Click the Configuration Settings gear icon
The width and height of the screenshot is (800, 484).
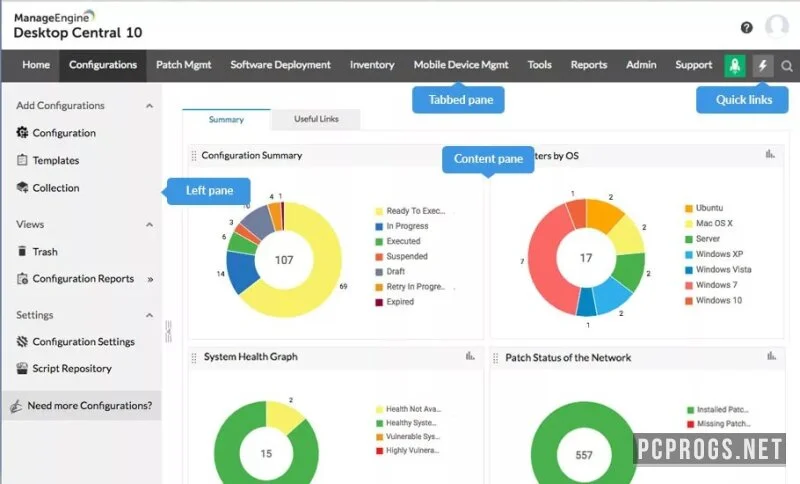point(22,341)
